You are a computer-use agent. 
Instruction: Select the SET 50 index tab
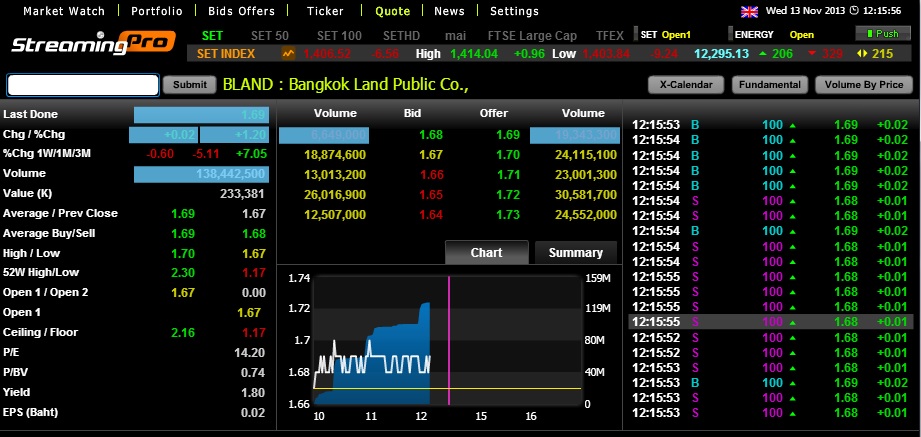(x=270, y=36)
